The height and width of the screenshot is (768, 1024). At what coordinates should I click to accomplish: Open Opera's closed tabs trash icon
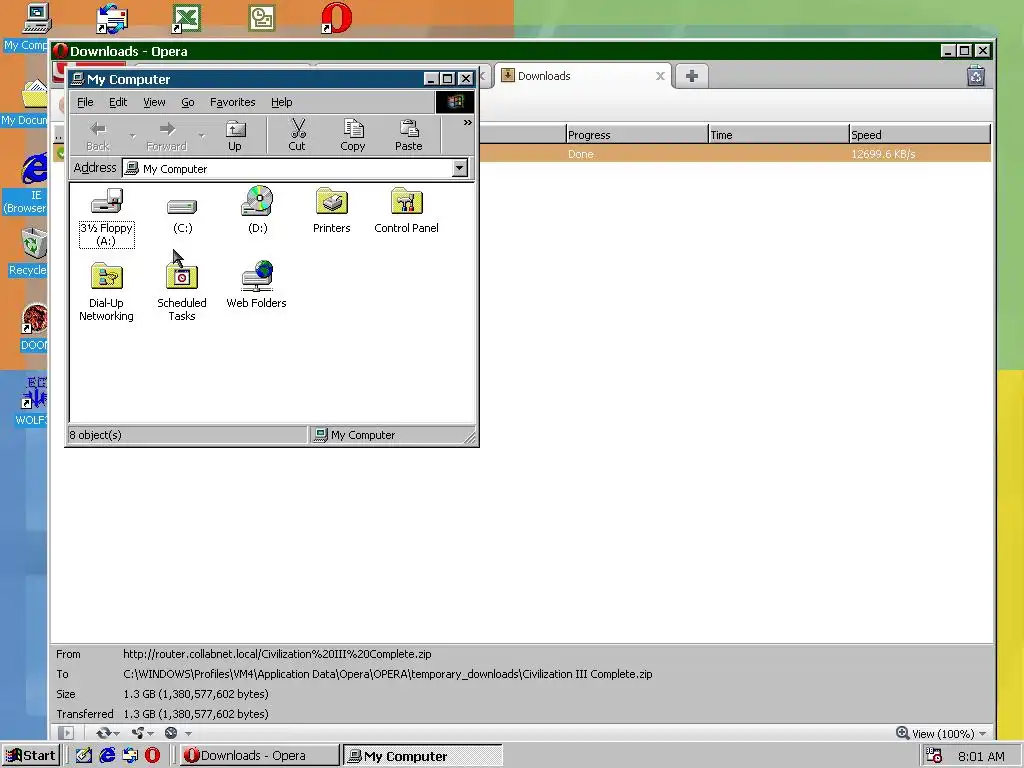pyautogui.click(x=976, y=76)
